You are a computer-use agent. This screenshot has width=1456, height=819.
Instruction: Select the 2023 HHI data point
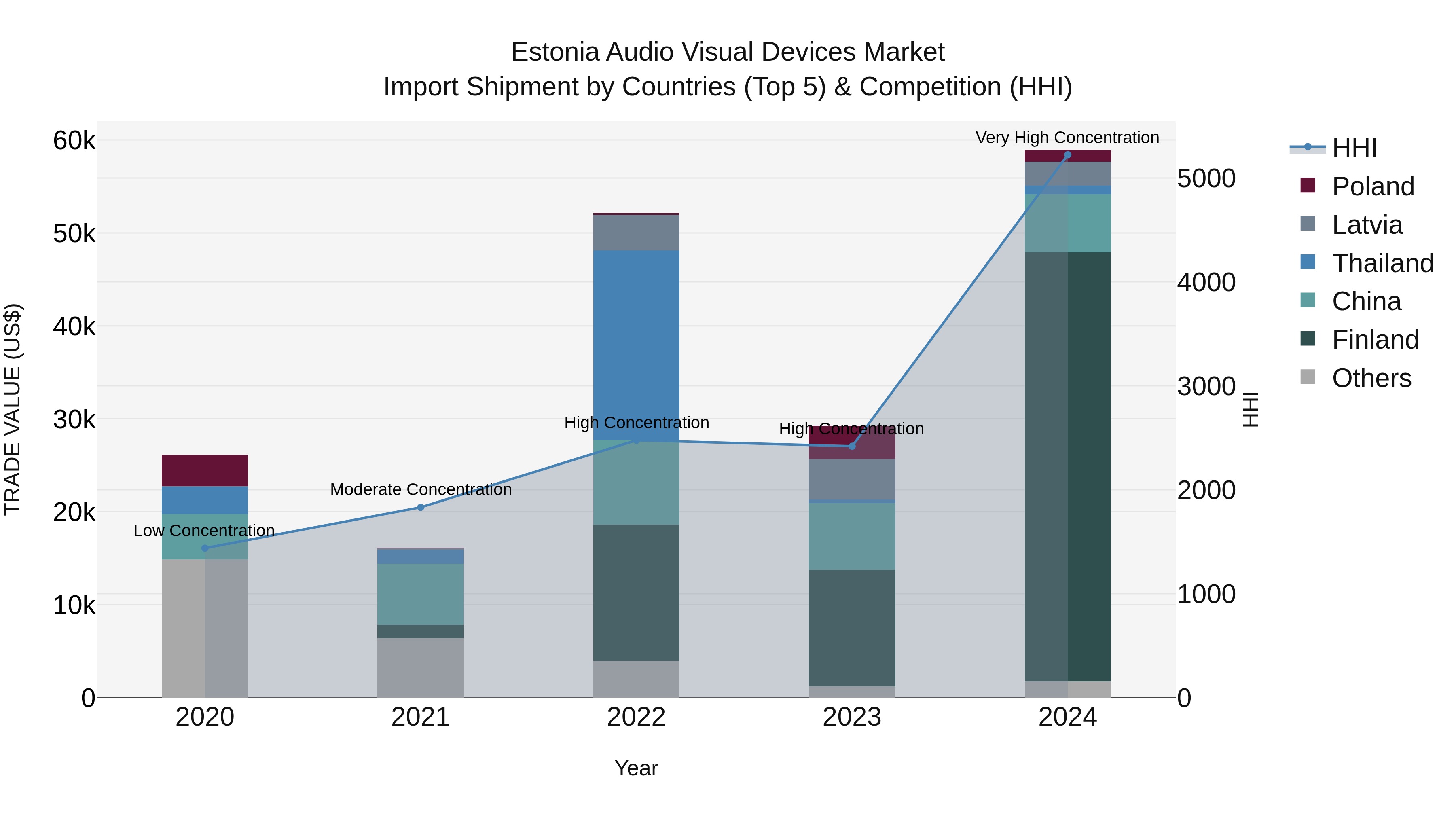(x=852, y=447)
